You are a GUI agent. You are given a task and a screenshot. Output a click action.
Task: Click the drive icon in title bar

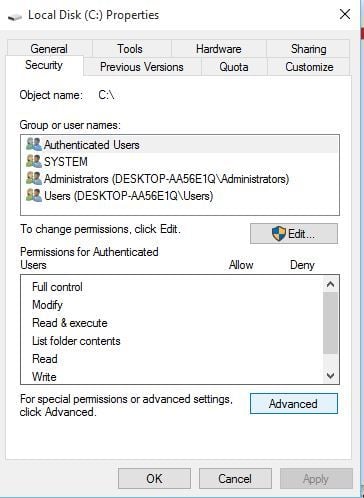point(15,16)
